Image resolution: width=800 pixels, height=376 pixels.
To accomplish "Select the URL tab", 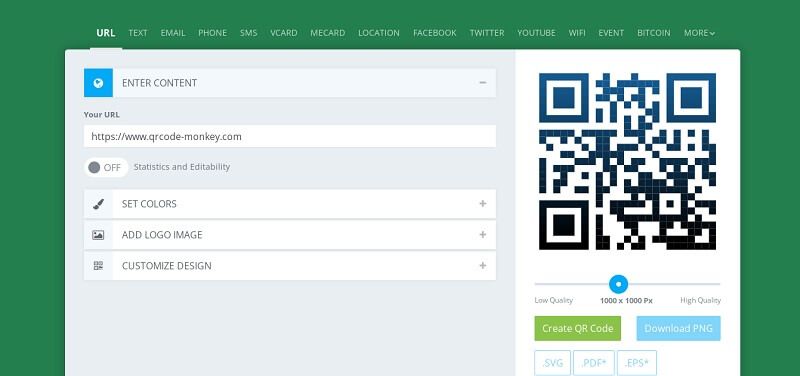I will pyautogui.click(x=106, y=33).
